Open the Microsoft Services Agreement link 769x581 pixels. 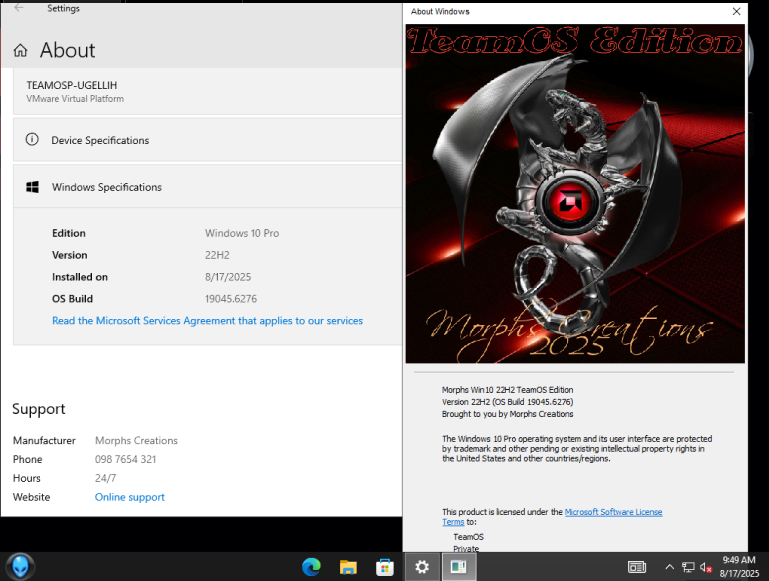[x=207, y=321]
